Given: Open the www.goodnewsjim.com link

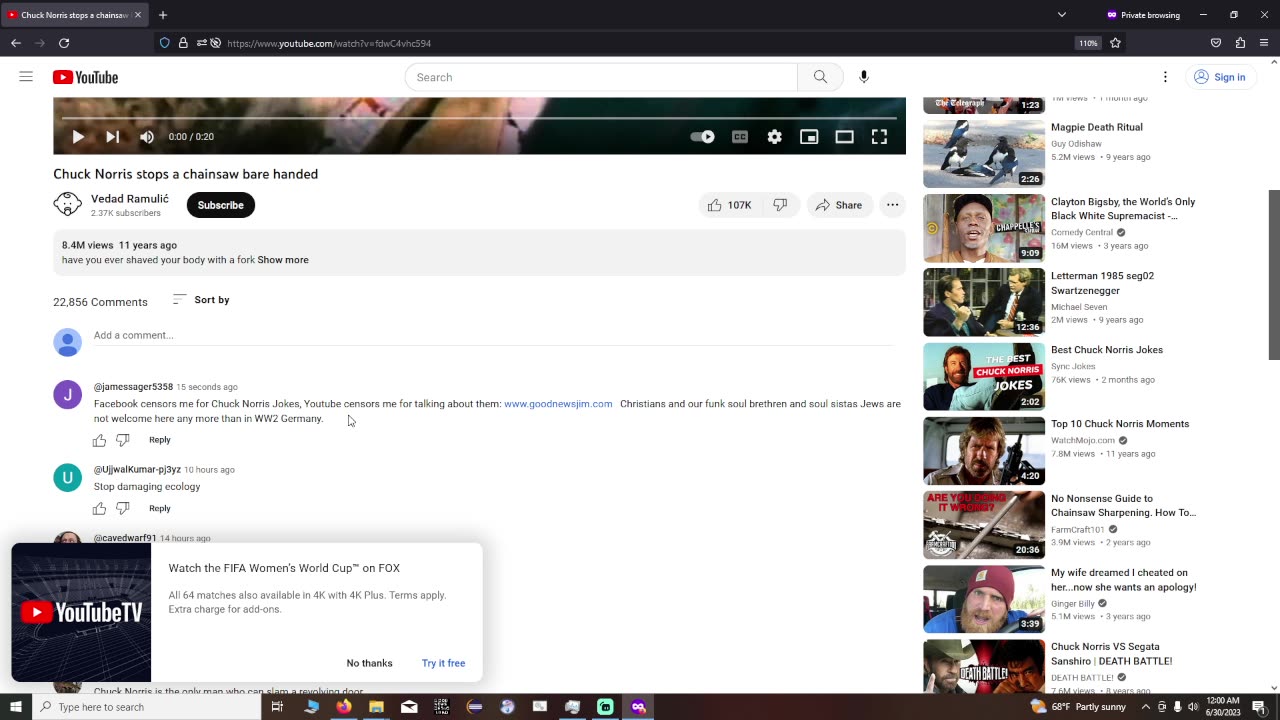Looking at the screenshot, I should [558, 404].
